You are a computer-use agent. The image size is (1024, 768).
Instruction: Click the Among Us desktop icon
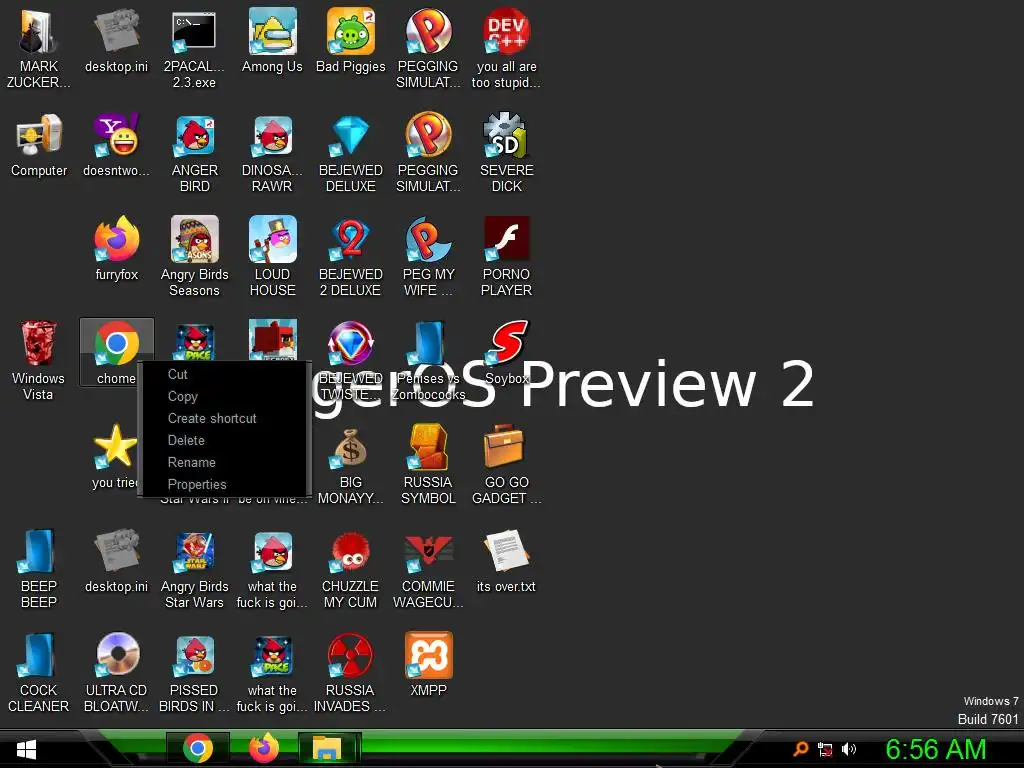click(x=272, y=40)
